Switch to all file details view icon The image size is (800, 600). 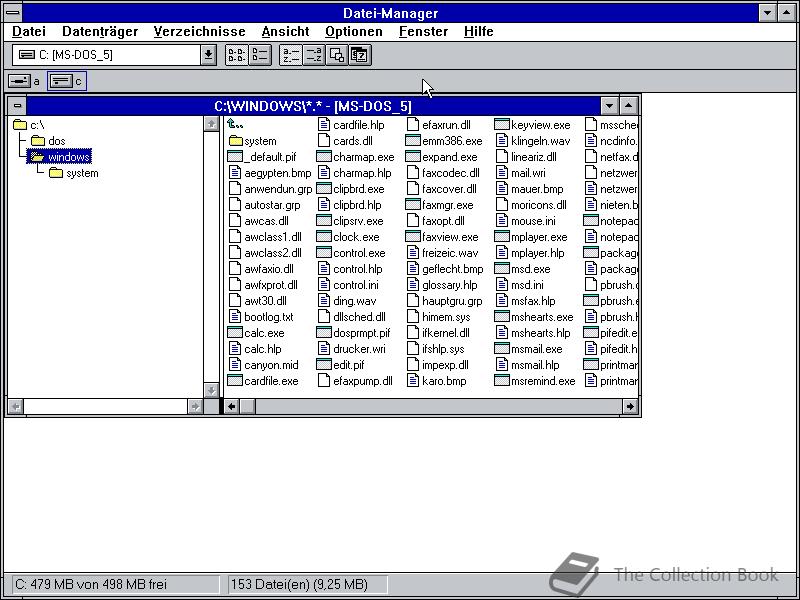(260, 55)
